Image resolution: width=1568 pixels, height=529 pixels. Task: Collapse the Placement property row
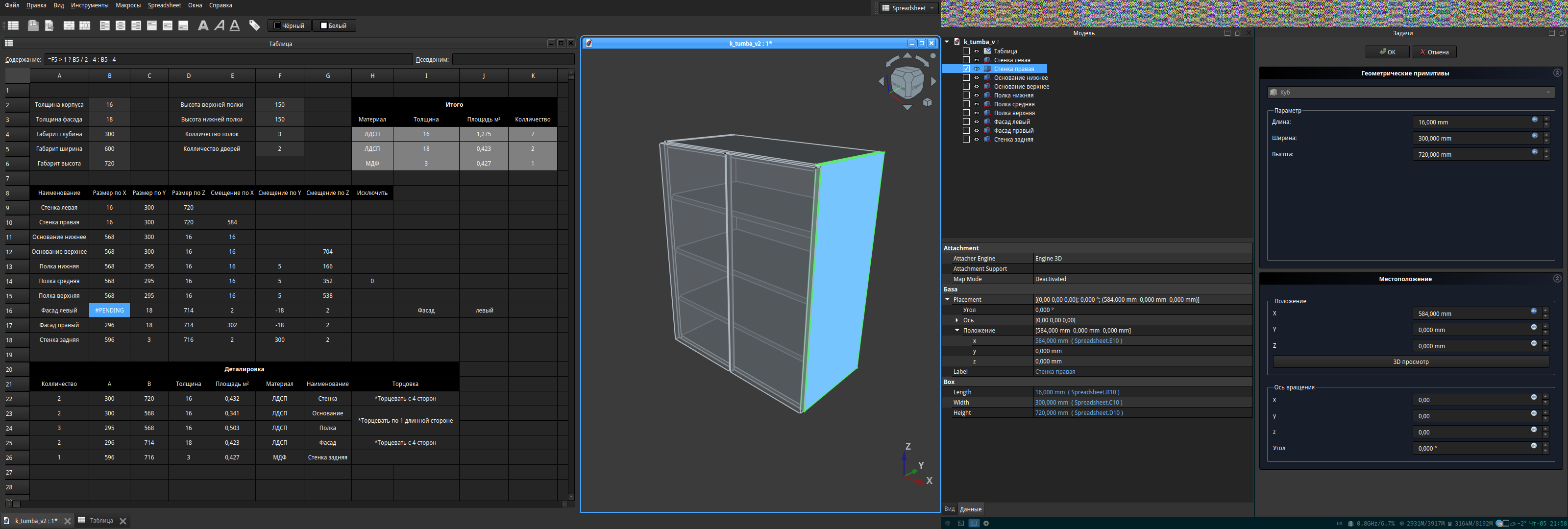click(x=947, y=299)
